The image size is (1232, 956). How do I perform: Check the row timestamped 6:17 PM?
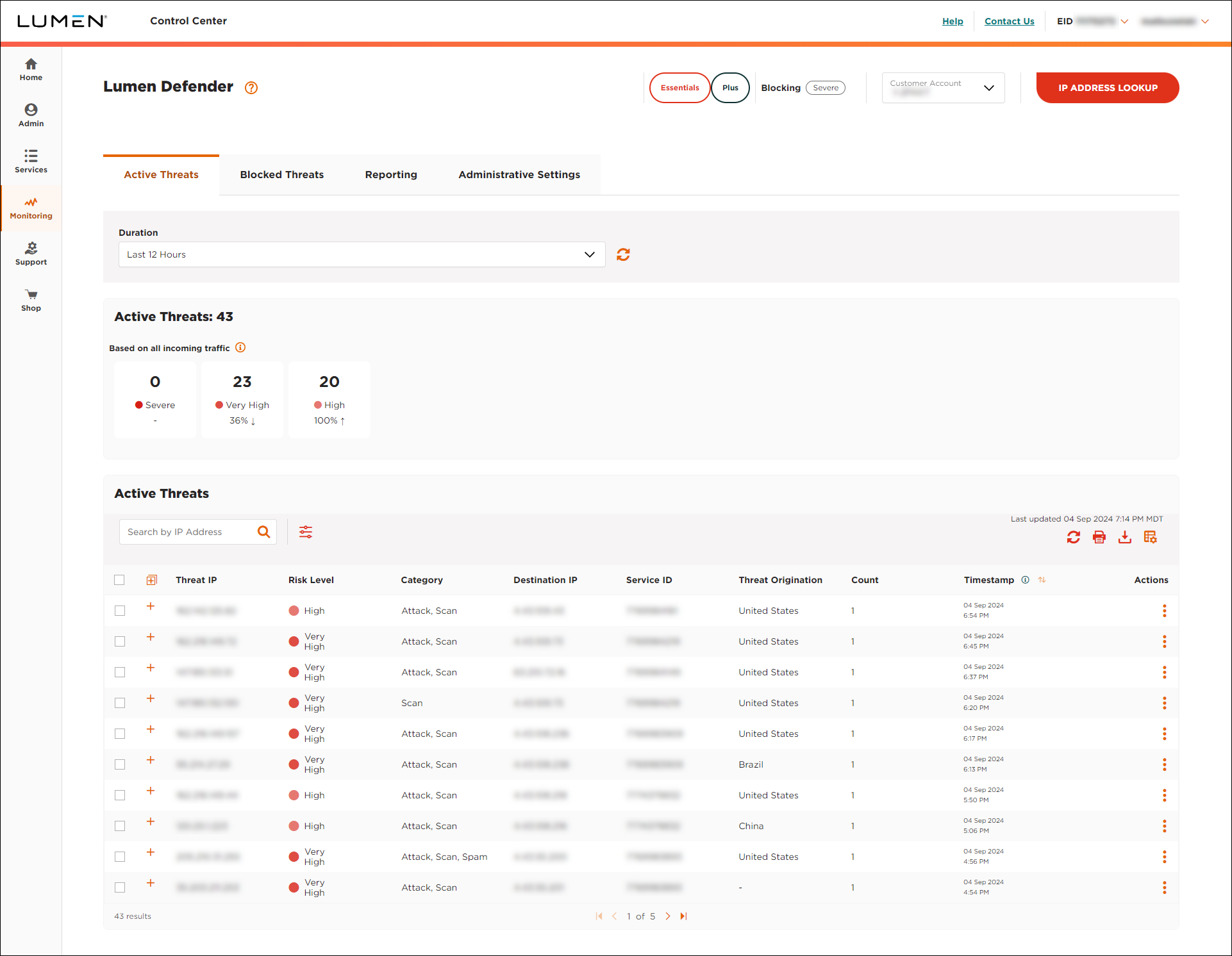pyautogui.click(x=120, y=734)
